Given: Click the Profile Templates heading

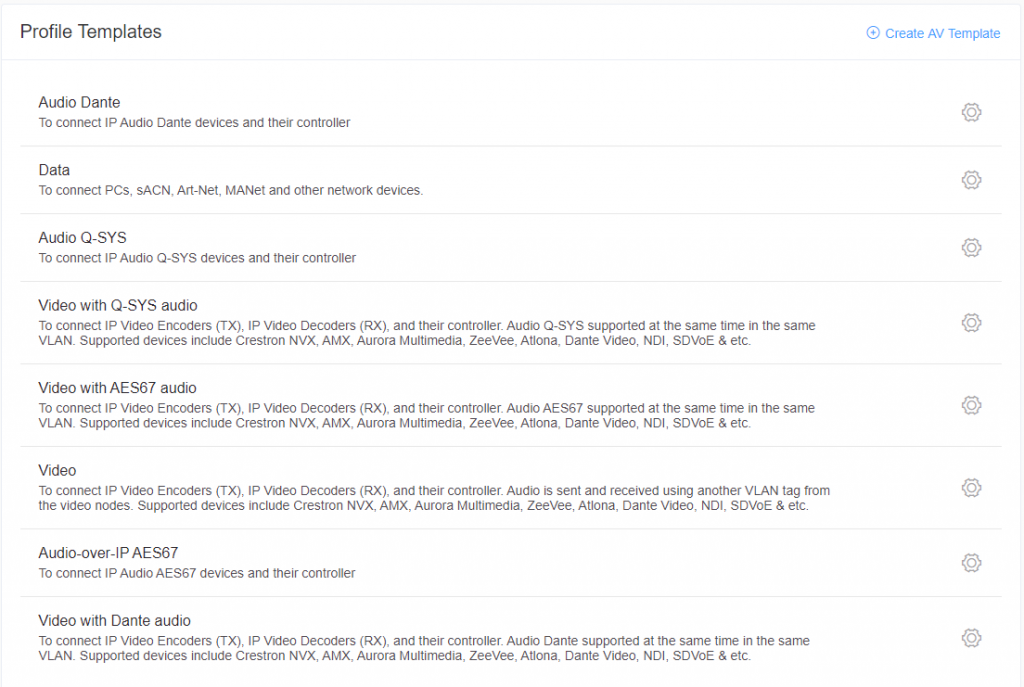Looking at the screenshot, I should point(90,31).
